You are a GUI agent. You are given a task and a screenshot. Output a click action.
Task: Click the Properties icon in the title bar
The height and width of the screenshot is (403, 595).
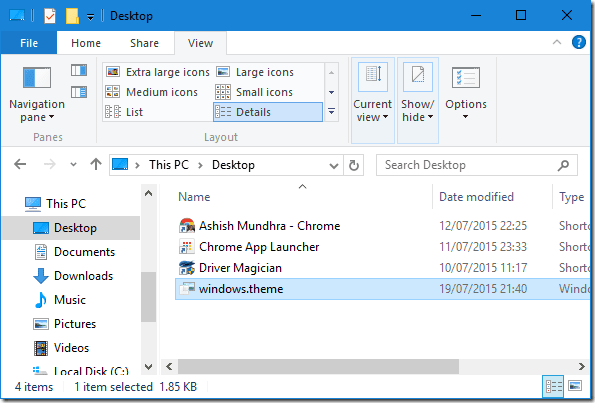(x=50, y=16)
